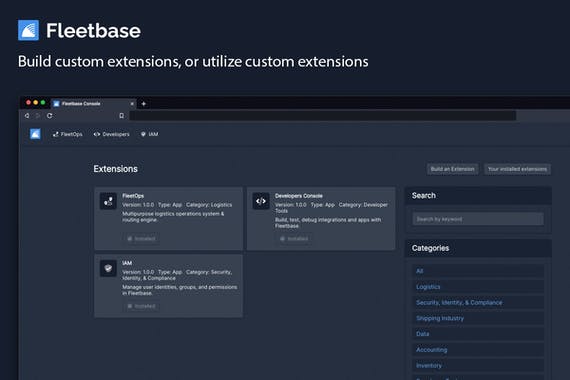Open the FleetOps navigation item
The image size is (570, 380).
point(68,134)
